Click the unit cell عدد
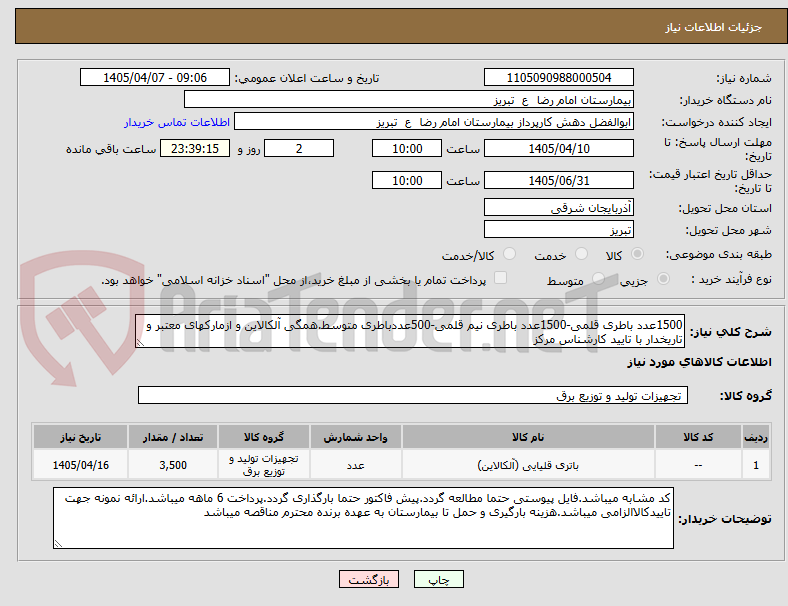Screen dimensions: 788x606 coord(355,465)
